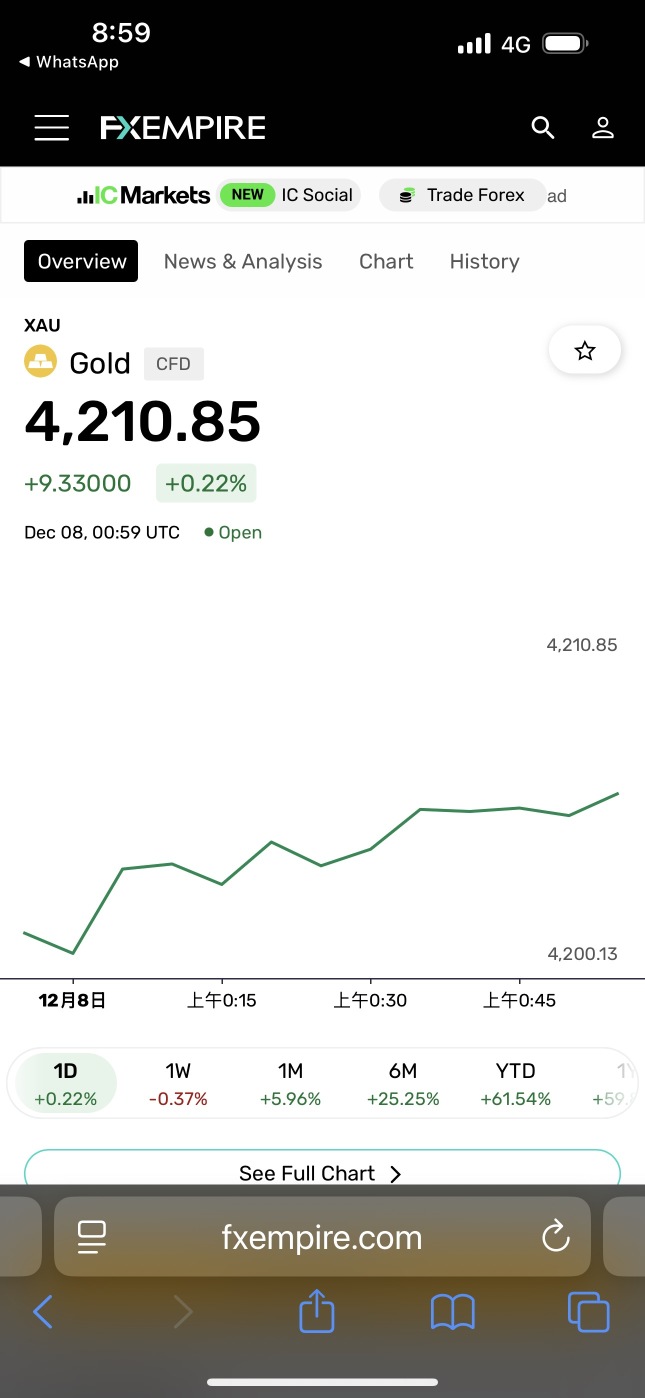Open the user account profile icon
Image resolution: width=645 pixels, height=1398 pixels.
603,128
